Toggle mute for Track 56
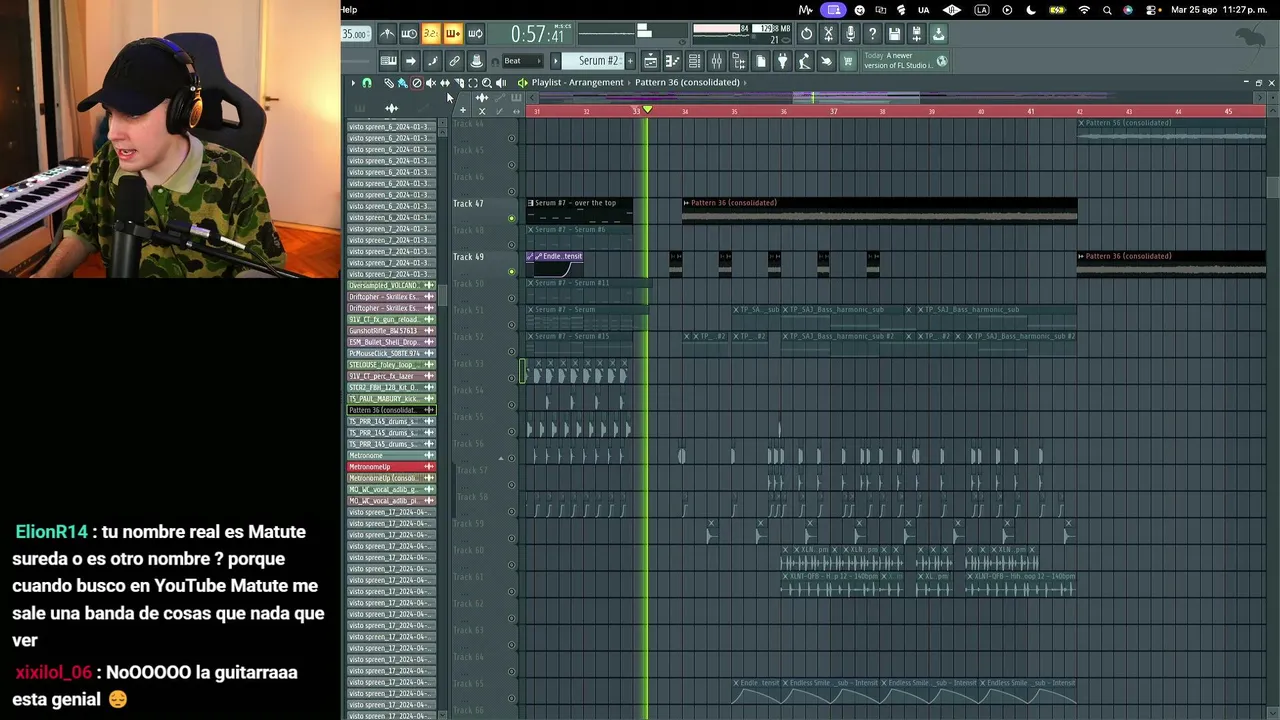1280x720 pixels. 512,458
